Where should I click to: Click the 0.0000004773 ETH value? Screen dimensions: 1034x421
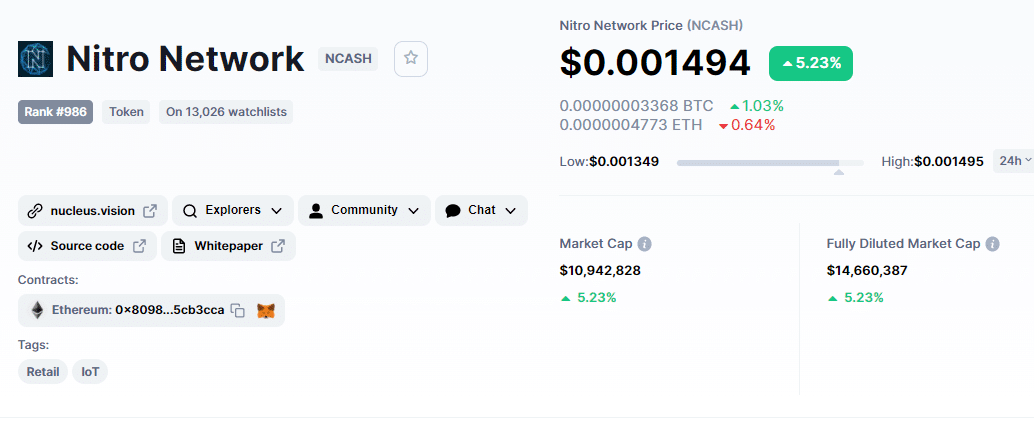[630, 125]
